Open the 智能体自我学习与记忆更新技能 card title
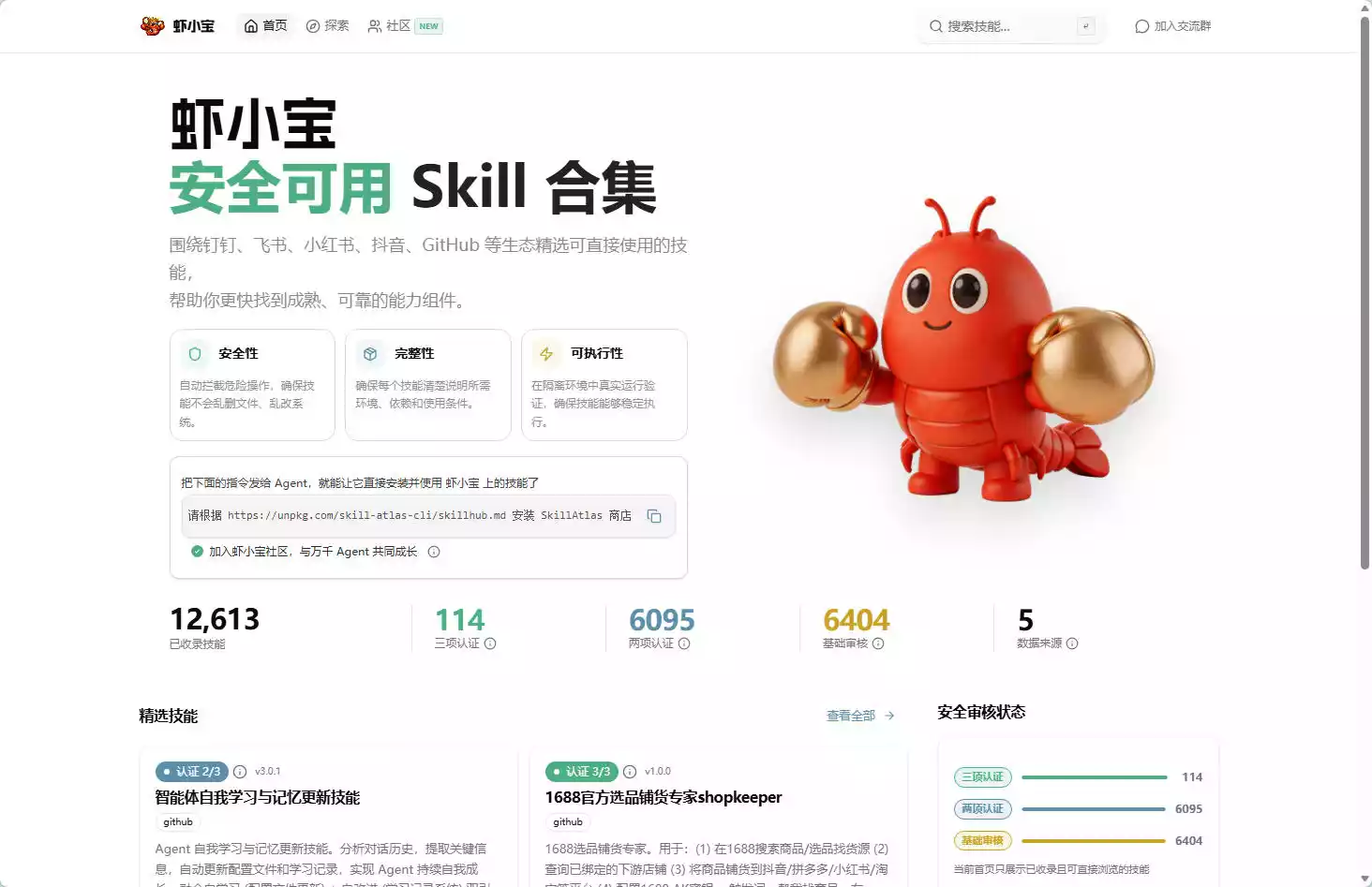The image size is (1372, 887). (x=258, y=798)
